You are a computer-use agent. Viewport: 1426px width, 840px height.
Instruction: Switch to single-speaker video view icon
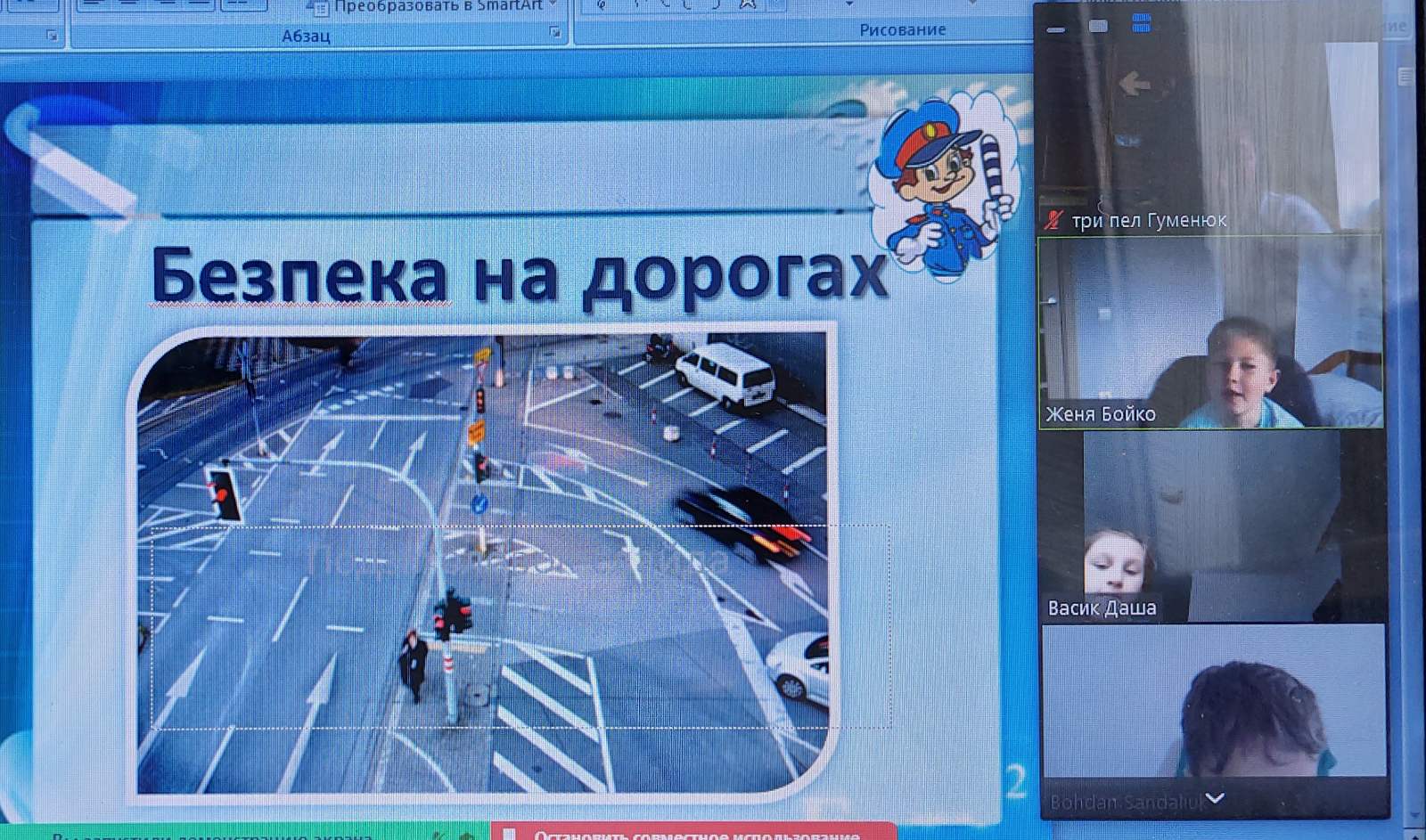pos(1098,26)
